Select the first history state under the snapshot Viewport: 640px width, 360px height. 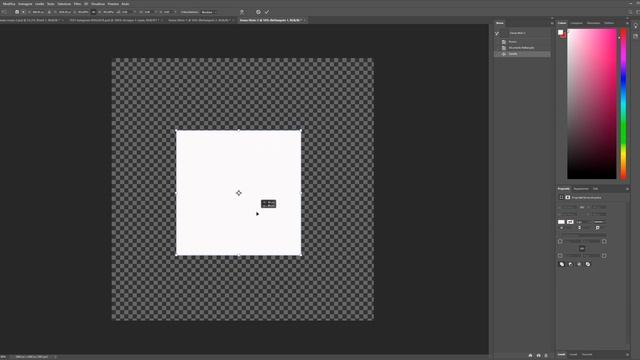click(x=522, y=42)
